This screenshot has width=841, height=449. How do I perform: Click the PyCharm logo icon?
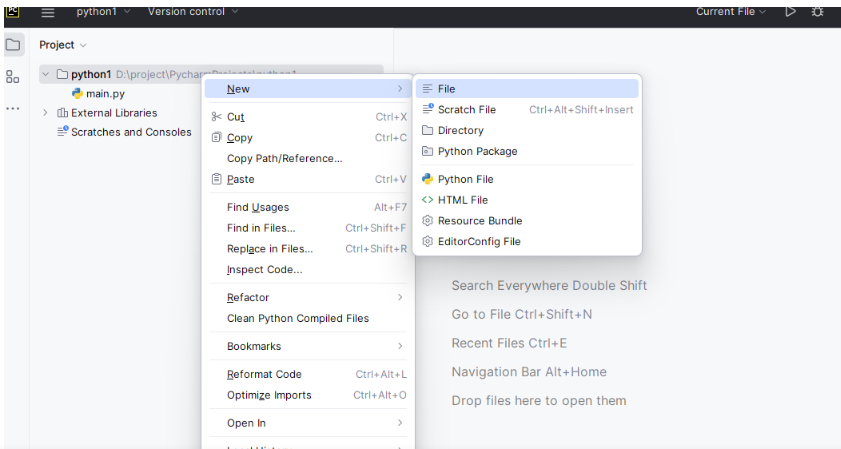point(12,11)
